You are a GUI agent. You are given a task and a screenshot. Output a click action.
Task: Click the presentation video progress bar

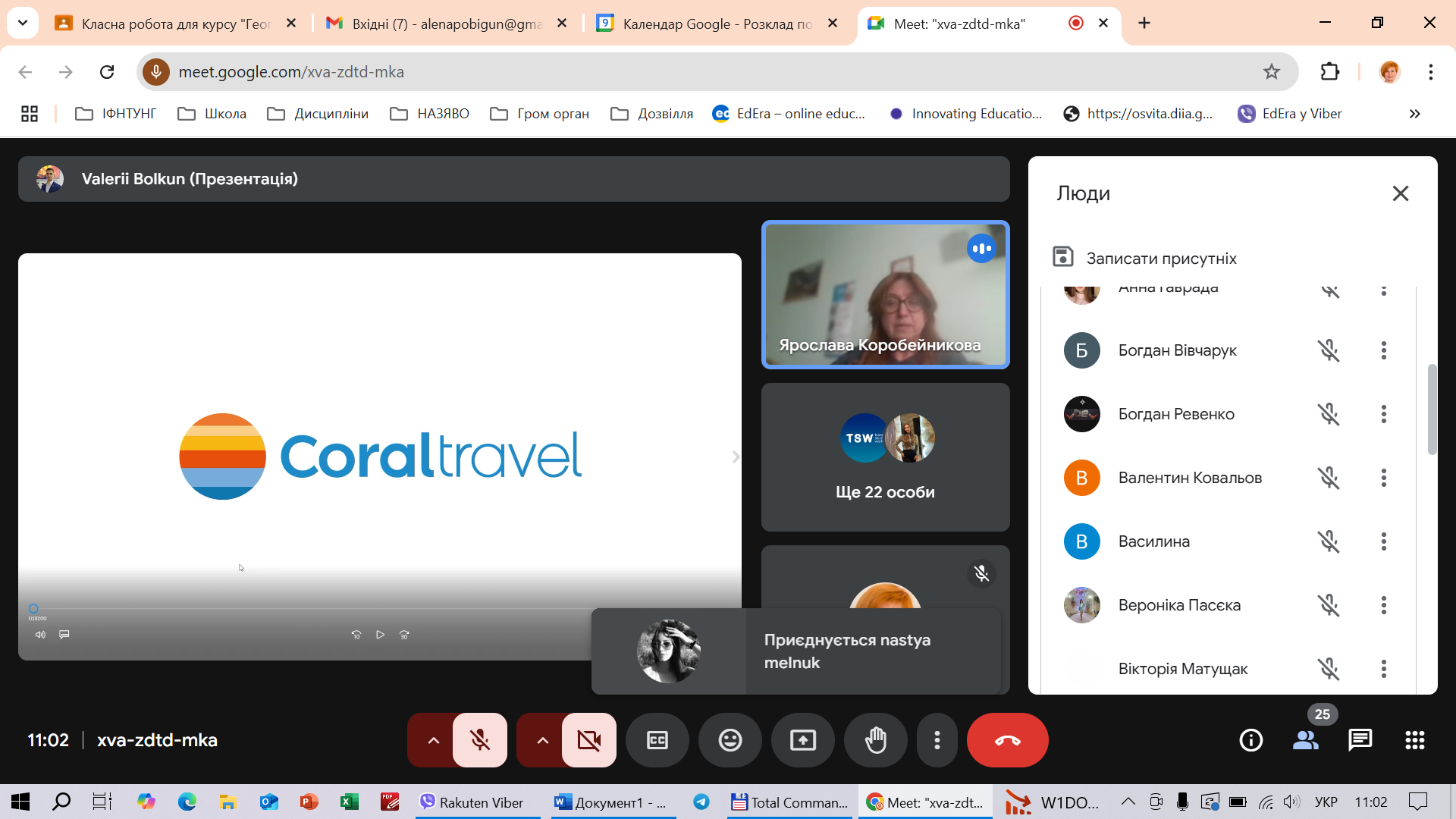pos(303,608)
